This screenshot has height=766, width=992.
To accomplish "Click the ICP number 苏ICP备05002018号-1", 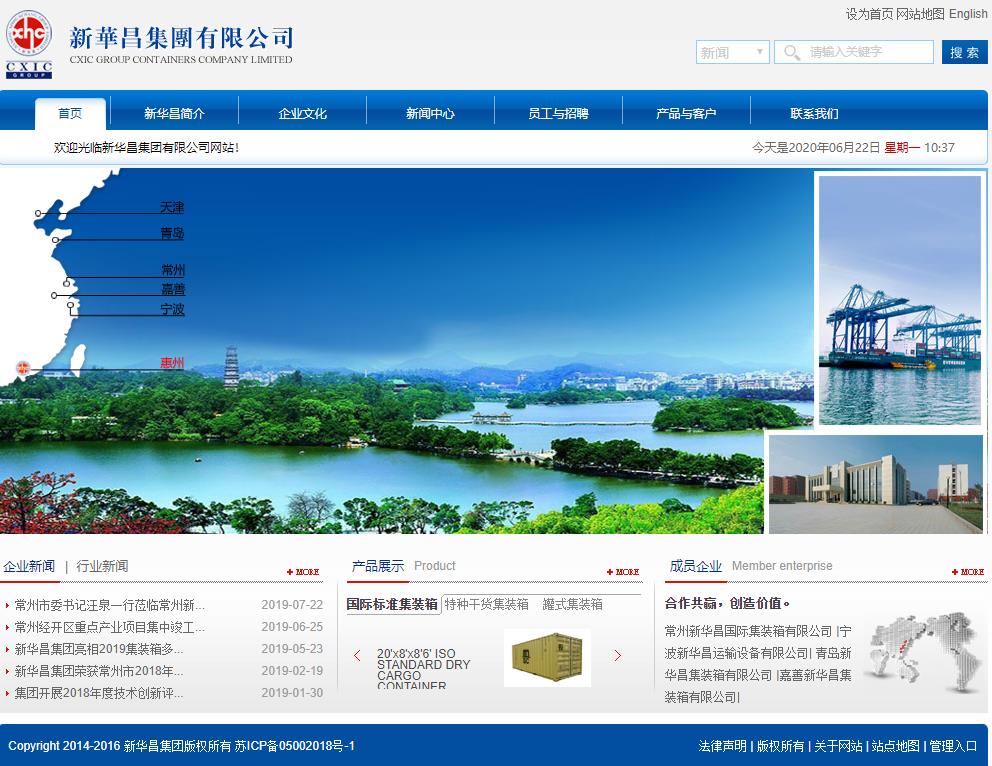I will click(x=295, y=746).
